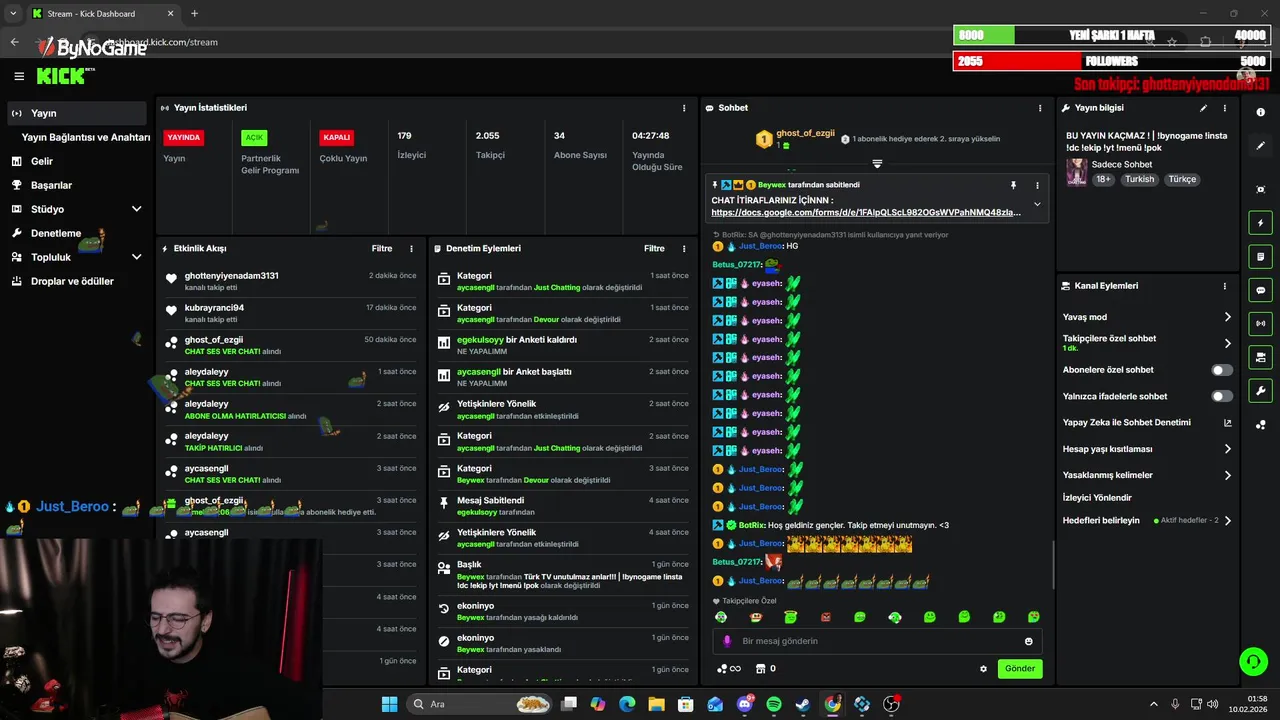
Task: Open pinned message three-dot options
Action: 1037,185
